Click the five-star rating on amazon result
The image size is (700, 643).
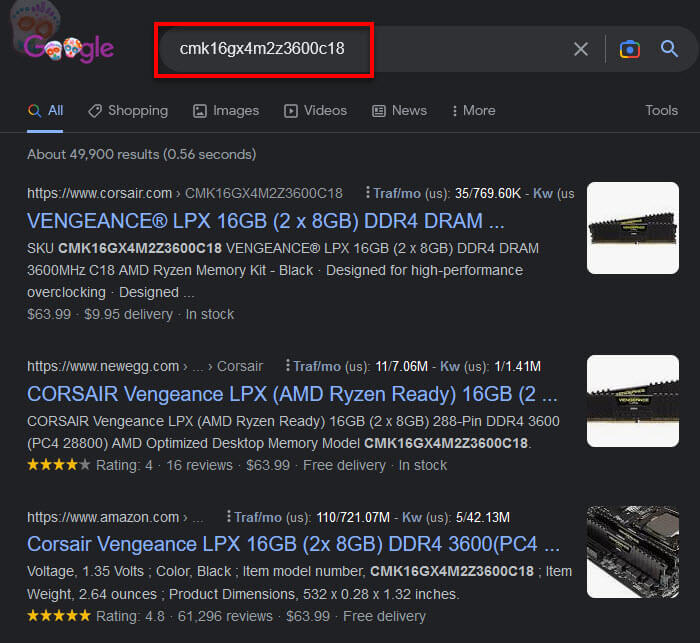tap(59, 616)
